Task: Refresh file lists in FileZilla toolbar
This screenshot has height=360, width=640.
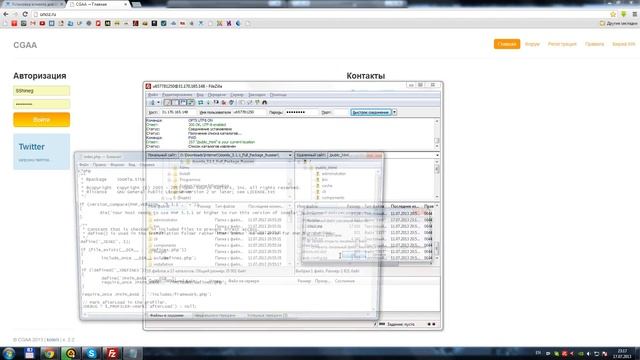Action: (200, 102)
